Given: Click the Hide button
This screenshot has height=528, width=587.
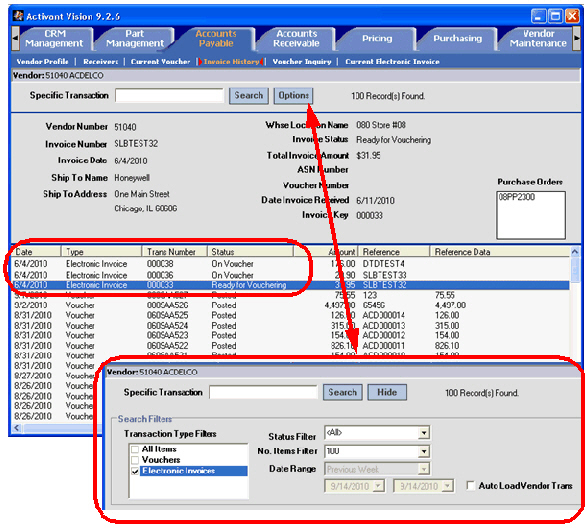Looking at the screenshot, I should pyautogui.click(x=387, y=392).
